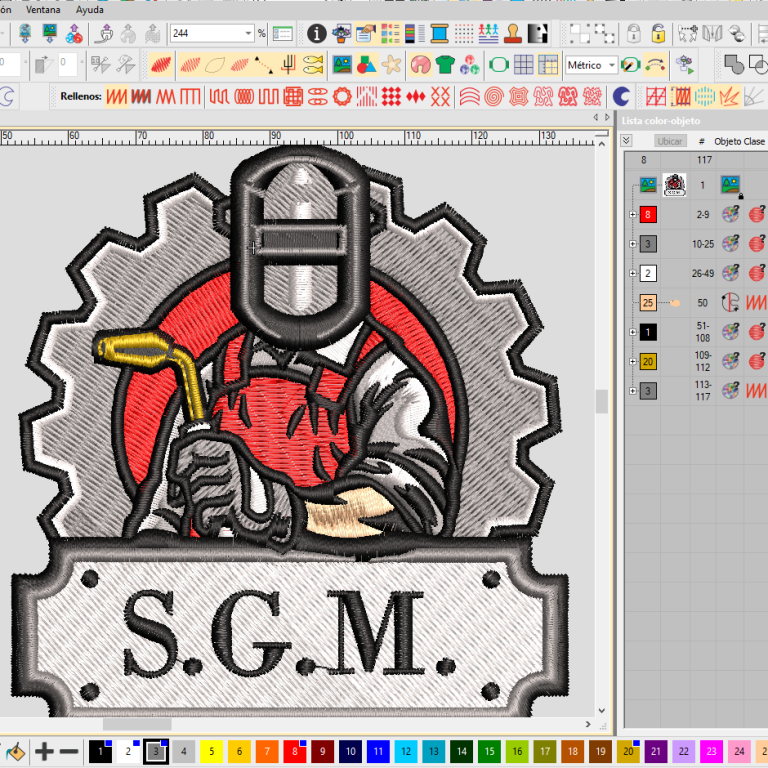Select the black color 1 row in list
The image size is (768, 768).
648,332
